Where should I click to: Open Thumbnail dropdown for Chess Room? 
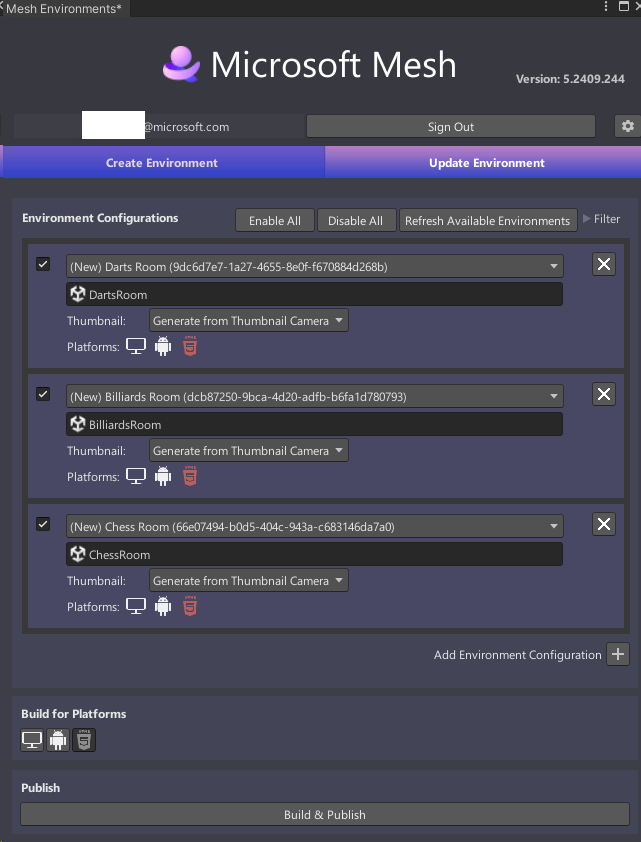(249, 580)
